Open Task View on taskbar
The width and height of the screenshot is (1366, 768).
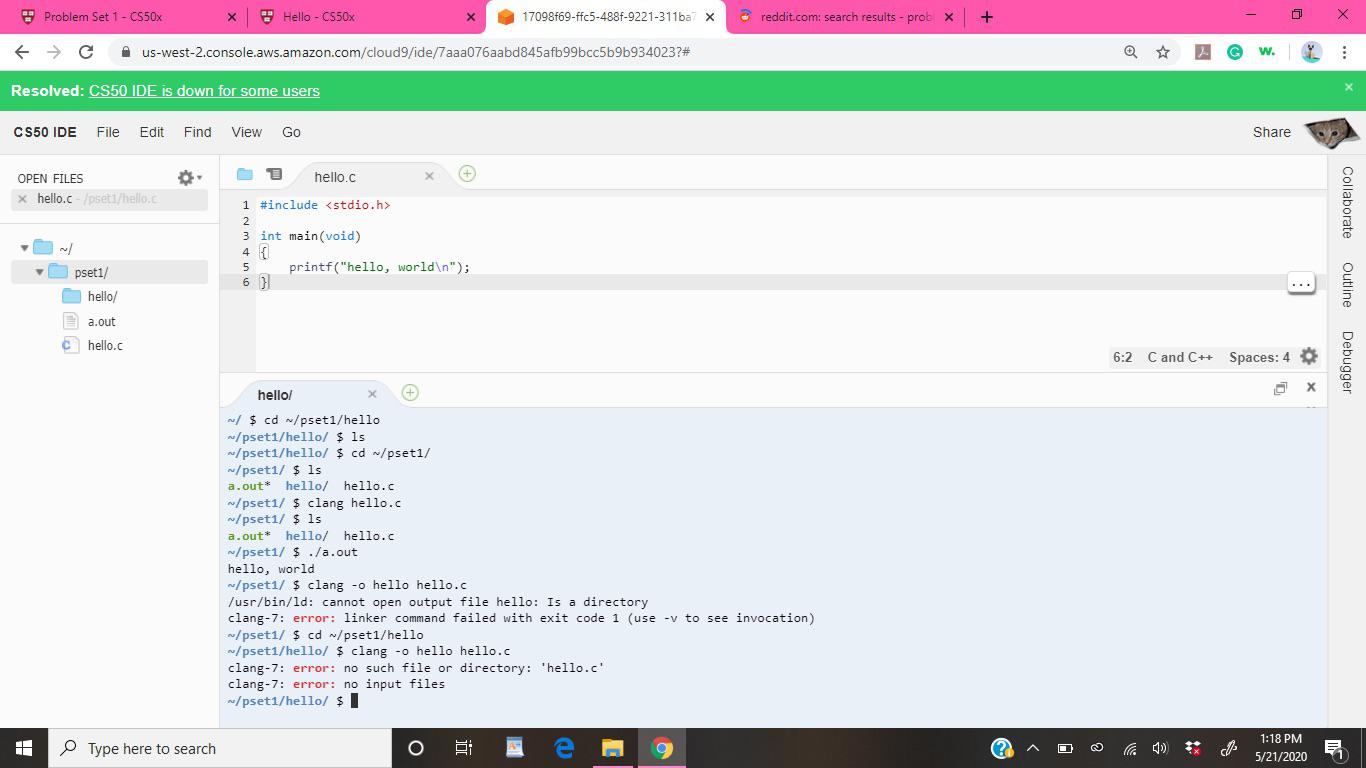pyautogui.click(x=464, y=748)
